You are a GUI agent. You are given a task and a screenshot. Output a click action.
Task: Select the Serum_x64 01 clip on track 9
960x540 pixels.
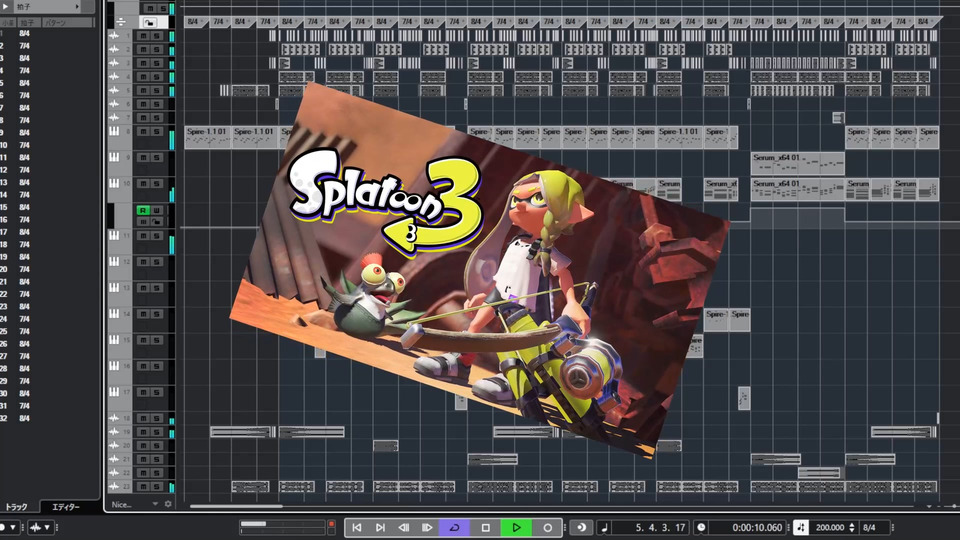pos(797,163)
